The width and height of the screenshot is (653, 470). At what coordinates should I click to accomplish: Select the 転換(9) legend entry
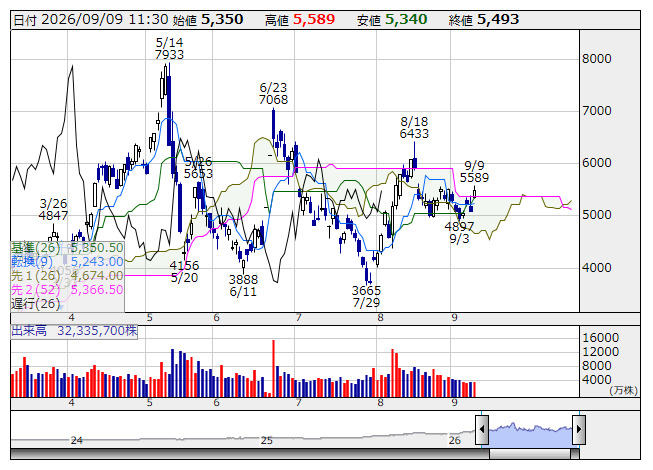coord(67,262)
